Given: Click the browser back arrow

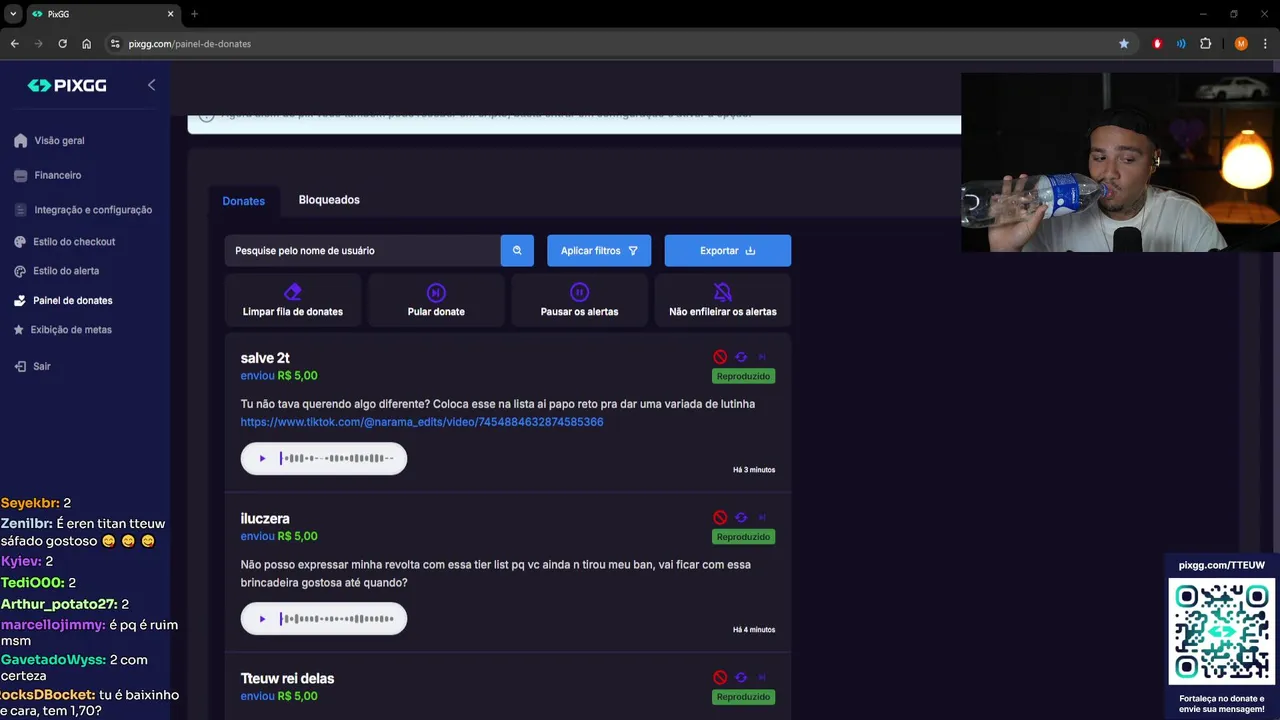Looking at the screenshot, I should point(14,44).
